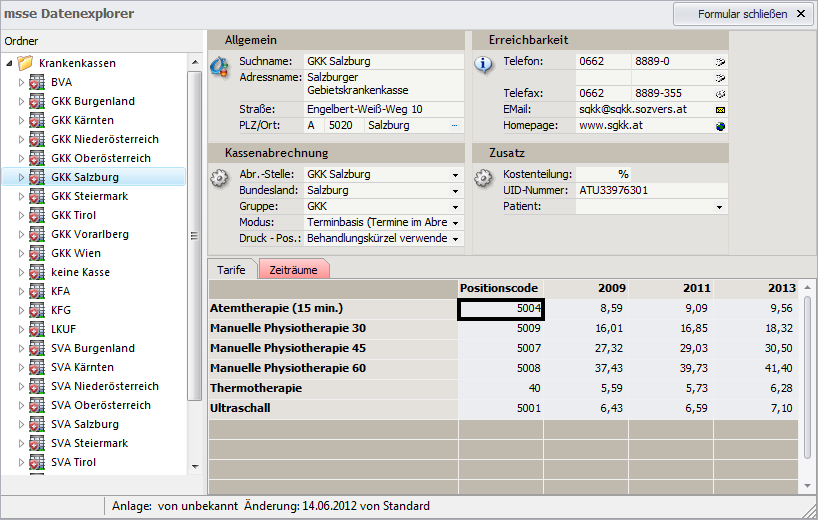Select the Atemtherapie (15 min.) row header
818x520 pixels.
tap(333, 308)
